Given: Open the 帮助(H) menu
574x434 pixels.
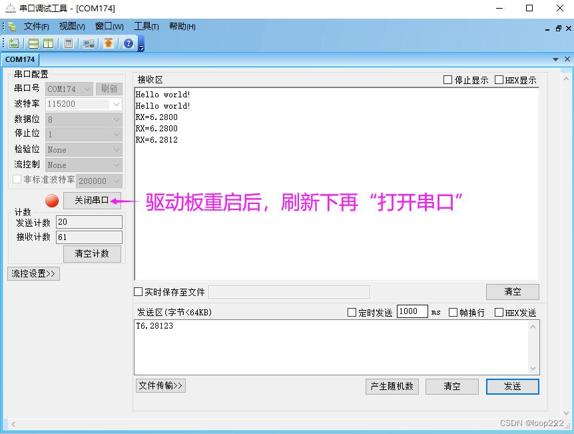Looking at the screenshot, I should click(182, 26).
